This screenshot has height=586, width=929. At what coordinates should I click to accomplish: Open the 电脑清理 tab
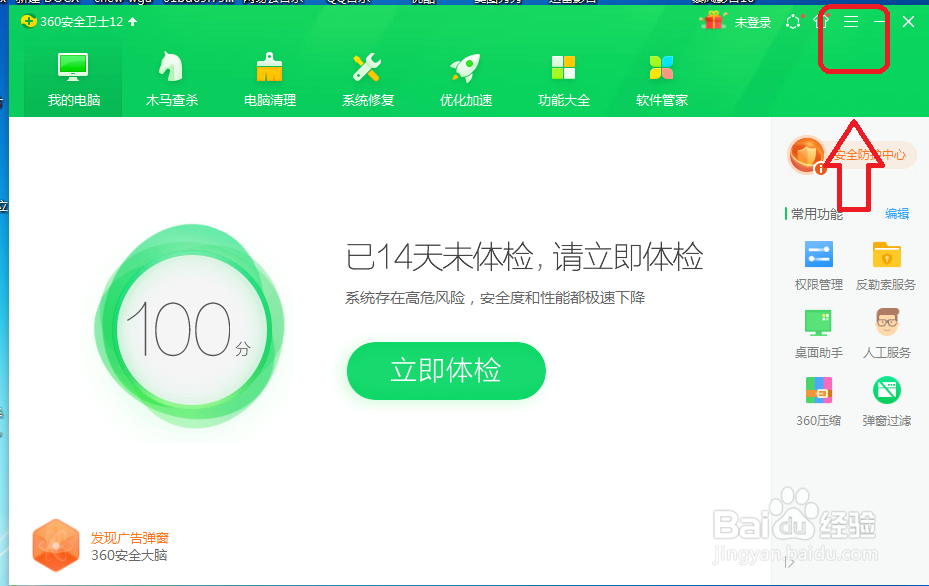coord(270,80)
